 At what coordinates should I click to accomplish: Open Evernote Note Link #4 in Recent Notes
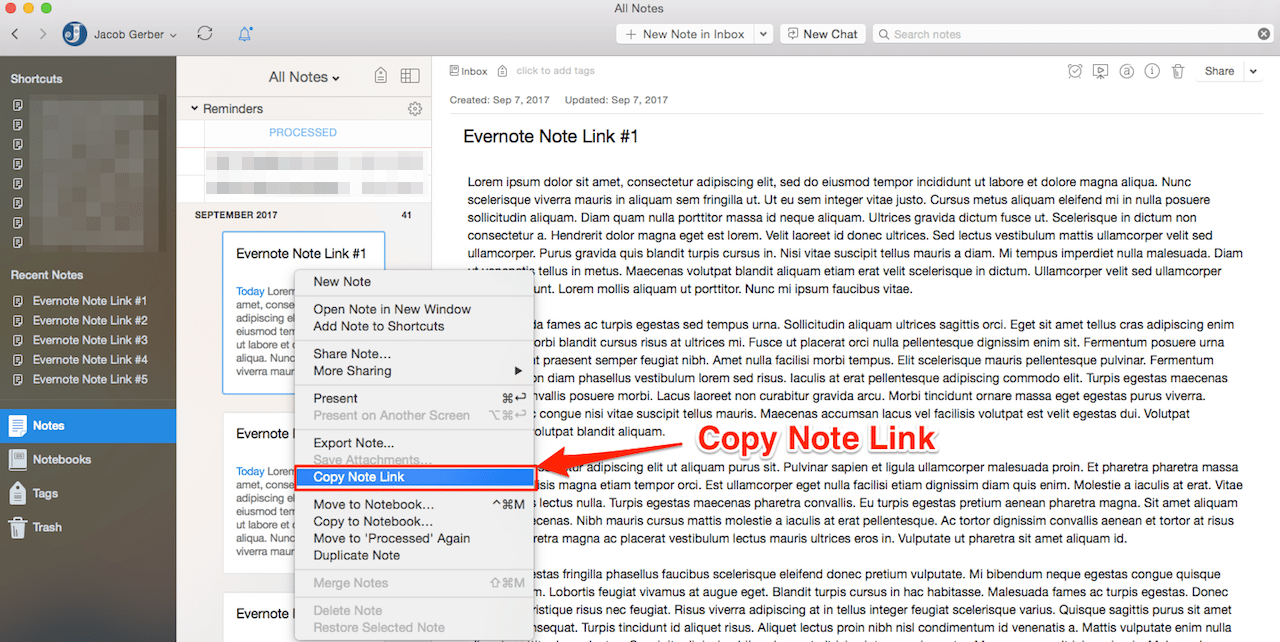(x=90, y=360)
